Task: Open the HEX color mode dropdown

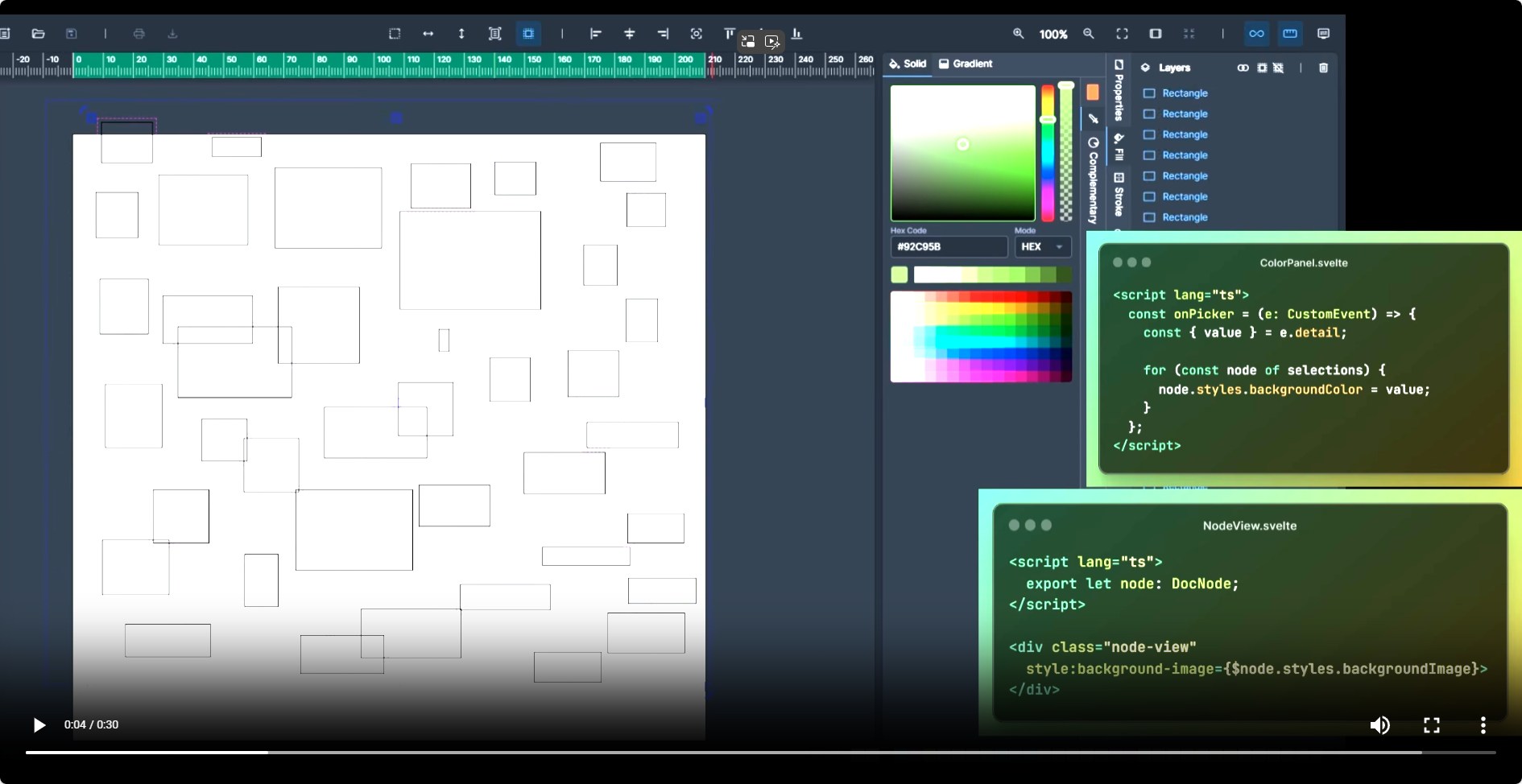Action: click(1043, 247)
